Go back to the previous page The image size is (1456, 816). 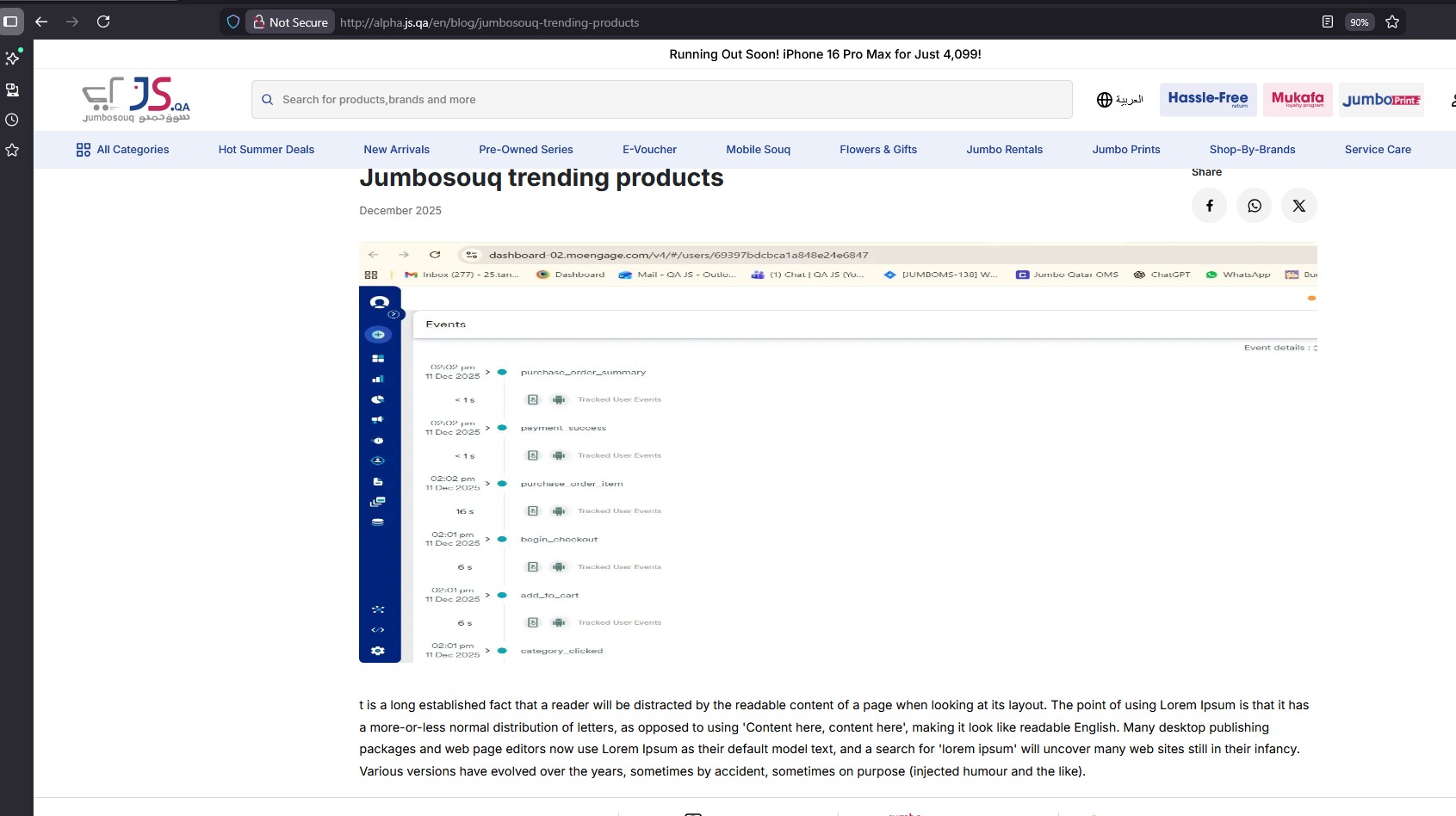click(41, 22)
